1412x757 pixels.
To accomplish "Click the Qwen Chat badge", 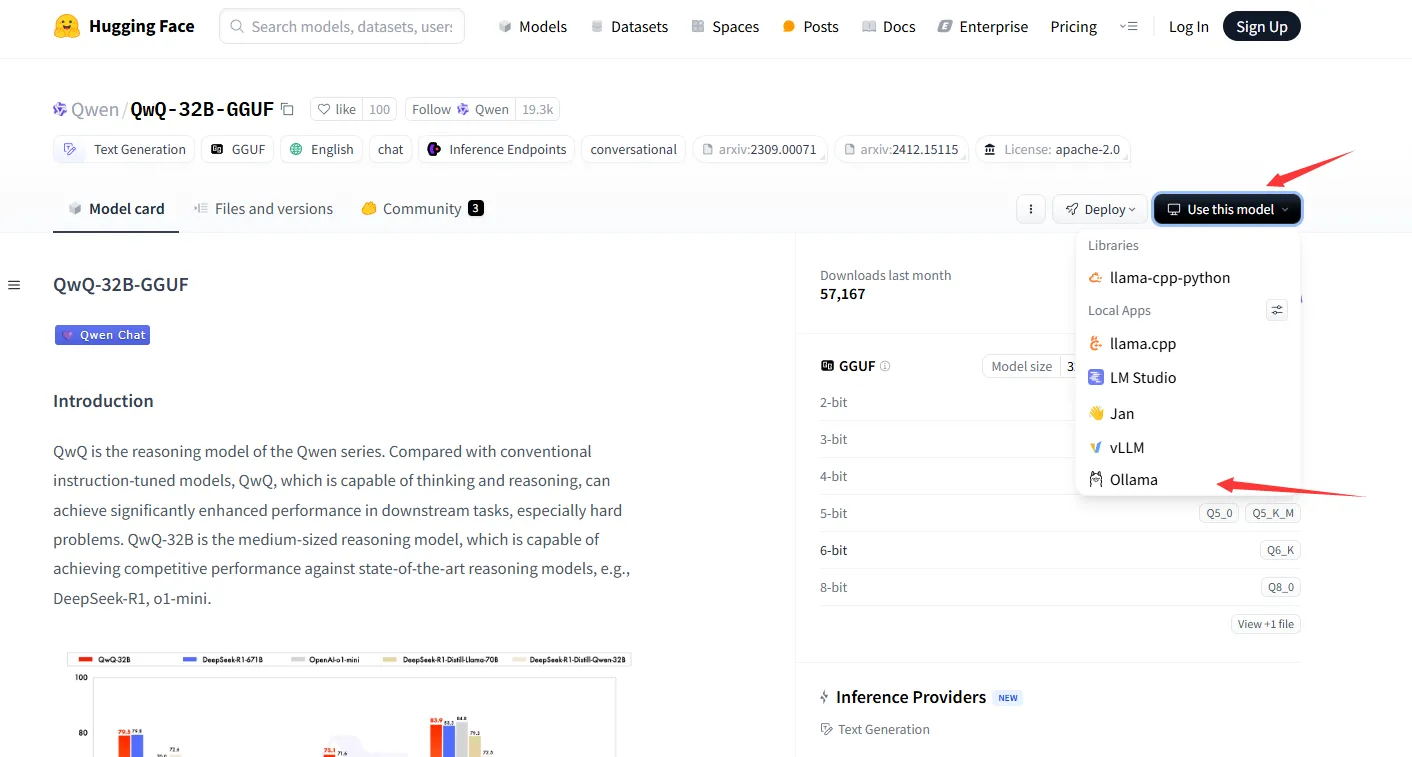I will (x=102, y=335).
